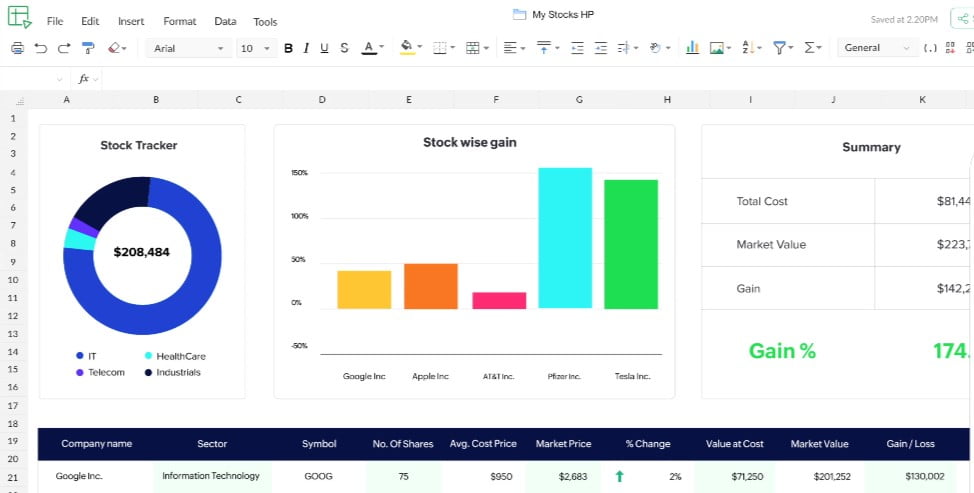Click the Print icon
The width and height of the screenshot is (974, 493).
click(17, 48)
